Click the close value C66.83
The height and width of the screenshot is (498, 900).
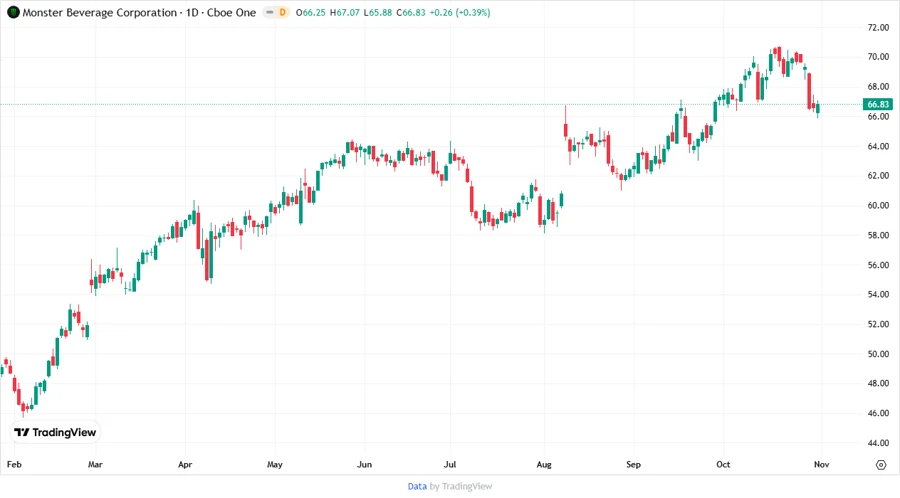click(411, 12)
